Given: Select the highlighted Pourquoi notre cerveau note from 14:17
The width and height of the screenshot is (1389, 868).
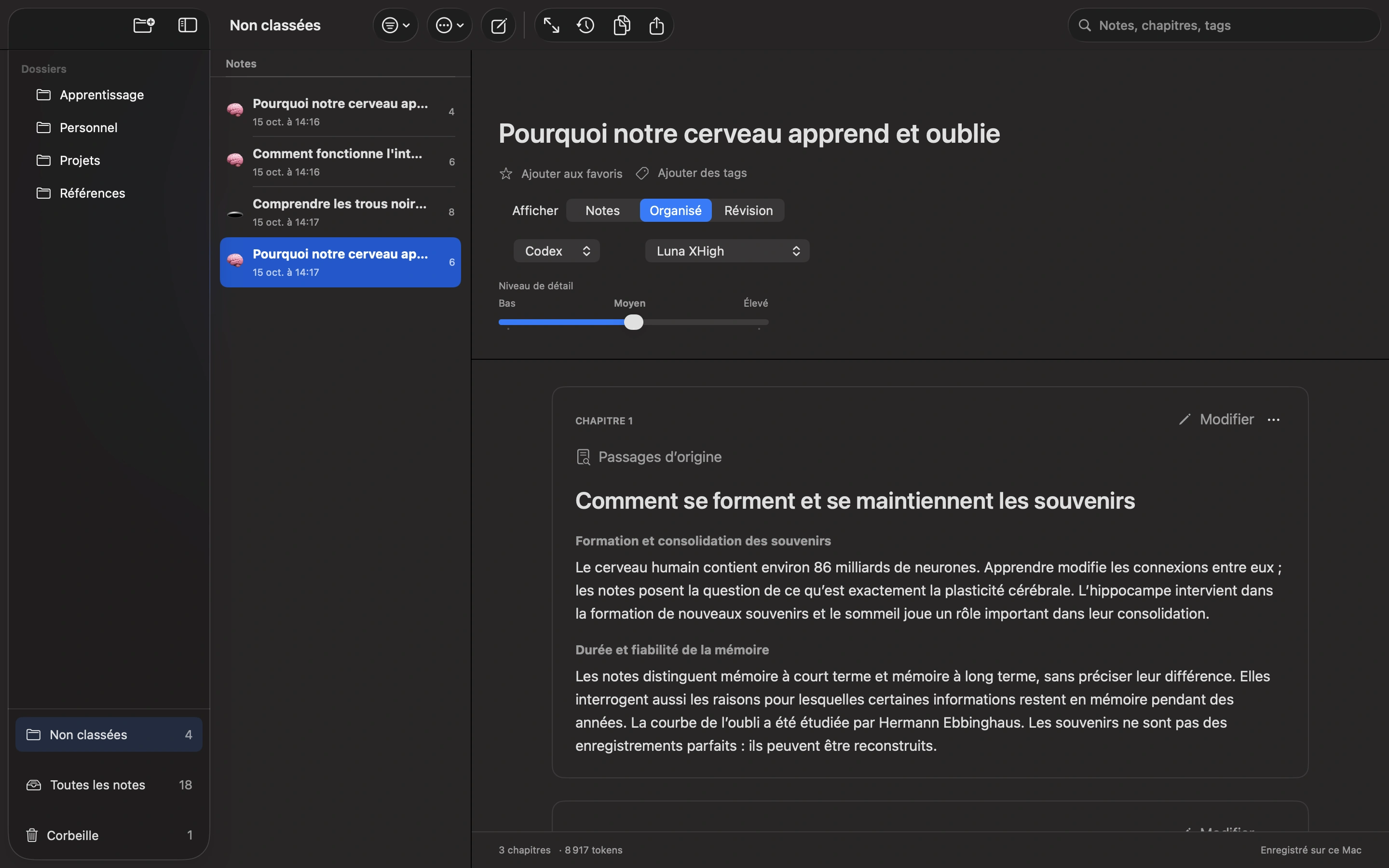Looking at the screenshot, I should (x=340, y=262).
